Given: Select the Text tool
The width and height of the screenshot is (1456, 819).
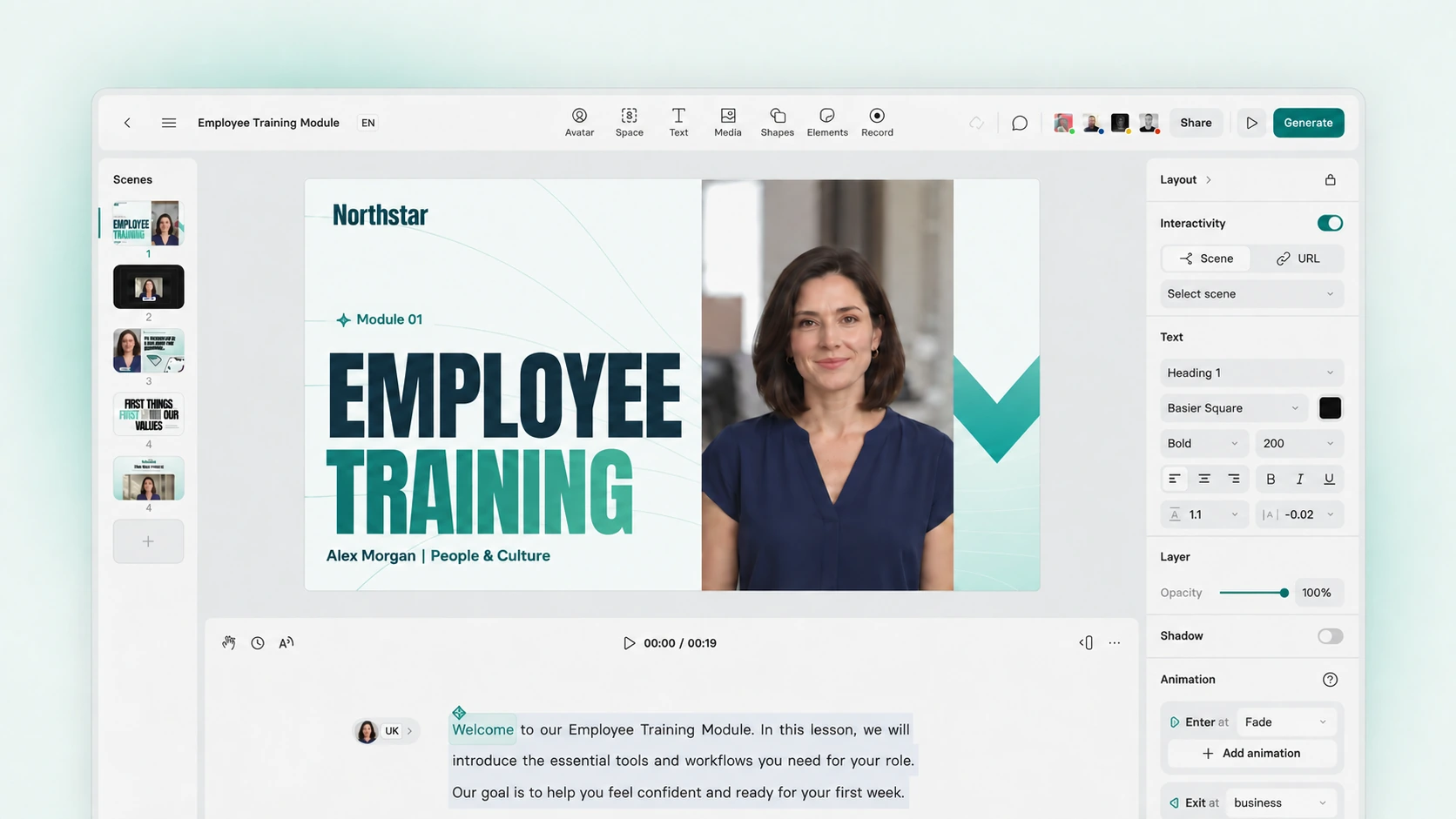Looking at the screenshot, I should [678, 122].
